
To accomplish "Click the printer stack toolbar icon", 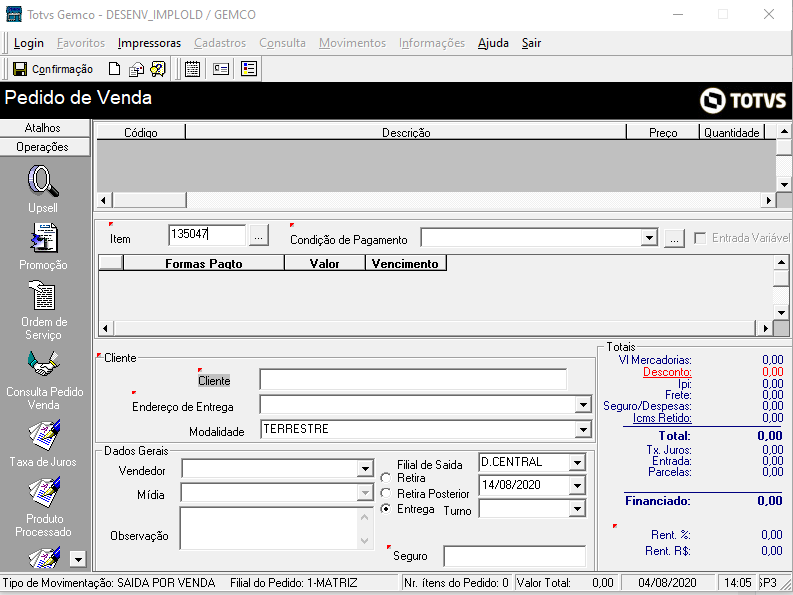I will [136, 69].
